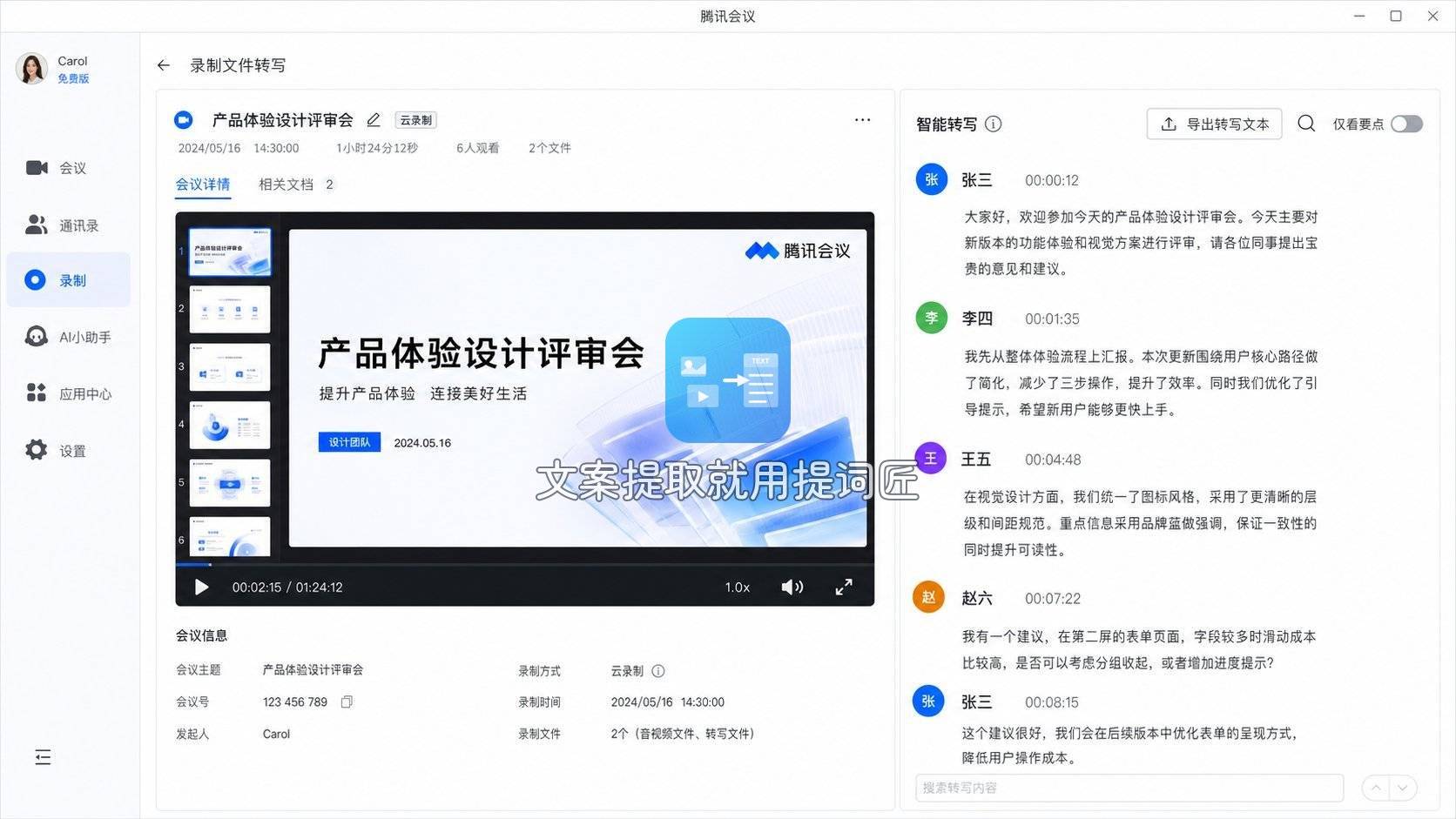
Task: Switch to the 相关文档 tab
Action: [296, 185]
